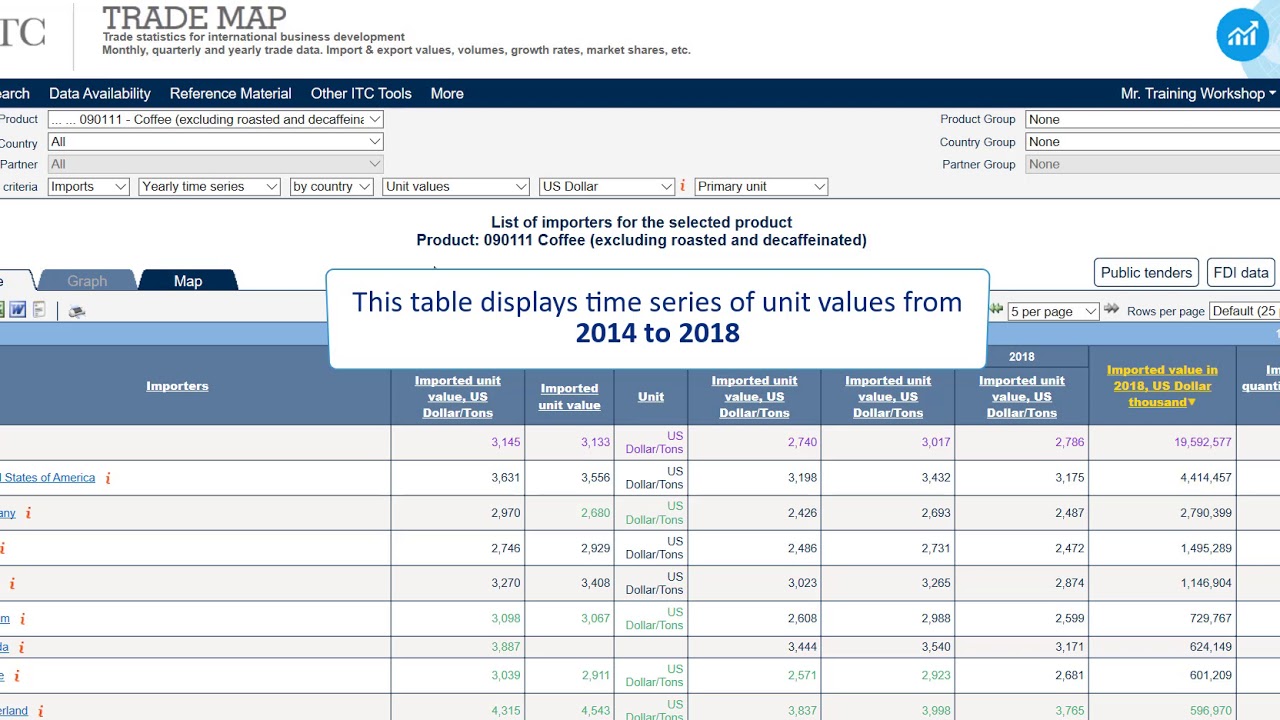Open the Yearly time series dropdown
The height and width of the screenshot is (720, 1280).
pyautogui.click(x=210, y=187)
